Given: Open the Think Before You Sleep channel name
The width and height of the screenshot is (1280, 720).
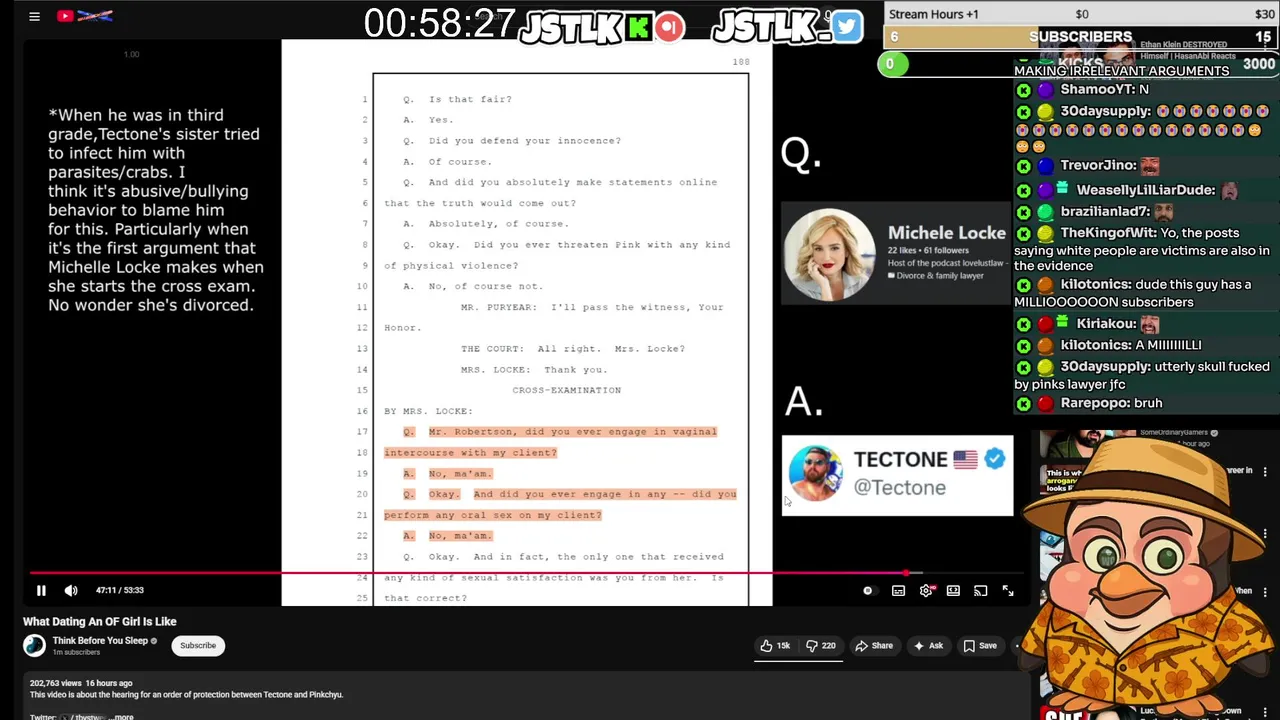Looking at the screenshot, I should pos(100,641).
